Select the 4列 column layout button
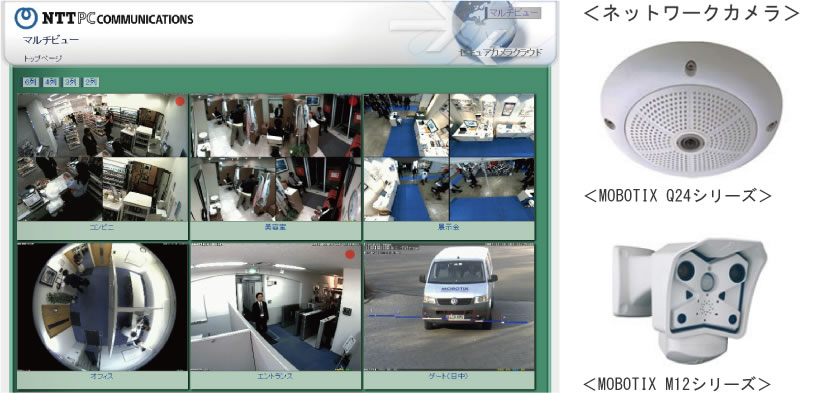Screen dimensions: 815x393 coord(50,82)
